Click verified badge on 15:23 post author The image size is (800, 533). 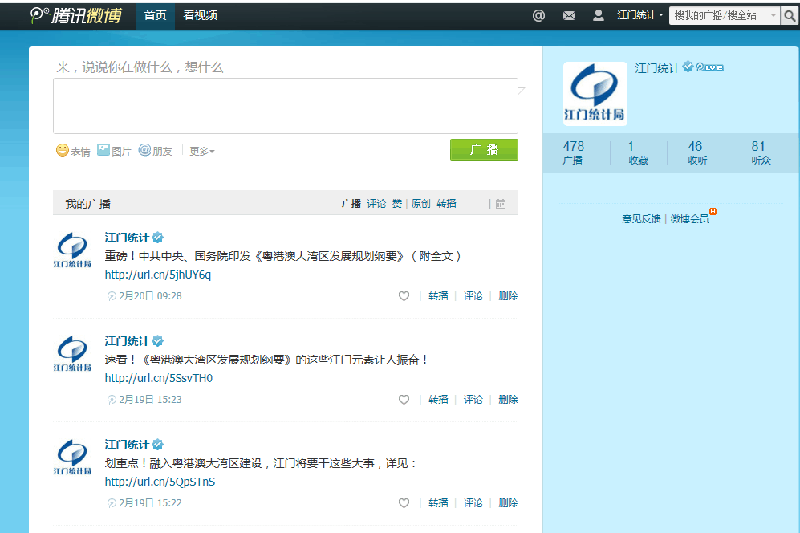point(158,341)
